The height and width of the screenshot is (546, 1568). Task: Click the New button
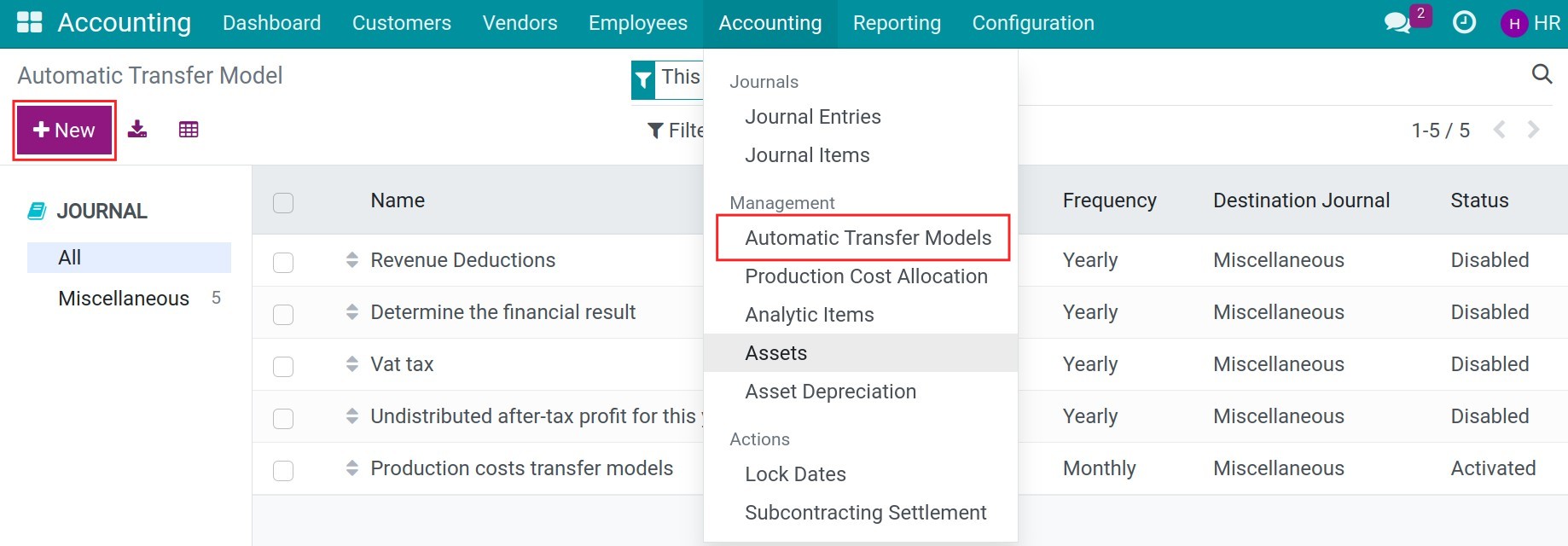pyautogui.click(x=64, y=131)
